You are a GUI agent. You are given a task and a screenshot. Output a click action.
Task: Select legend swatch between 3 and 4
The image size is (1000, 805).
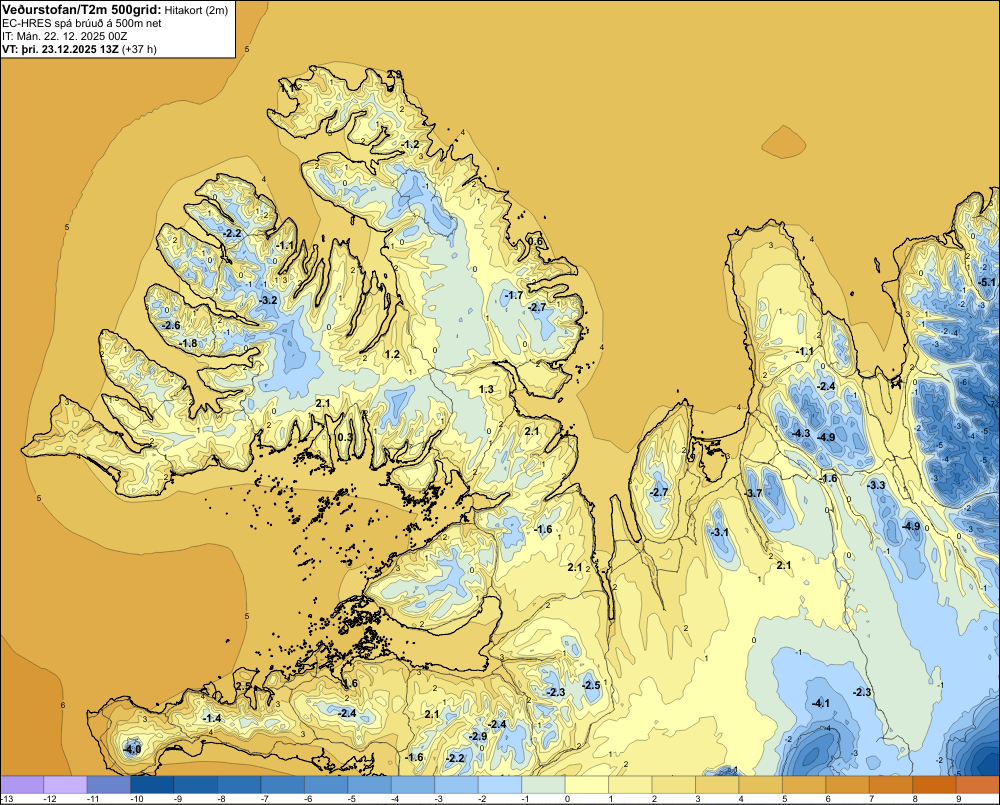pos(717,784)
